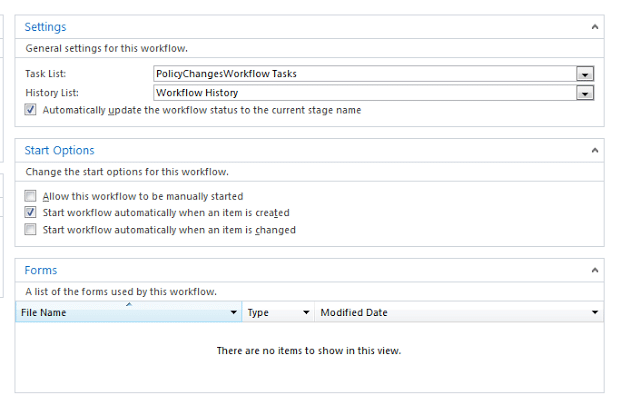The image size is (640, 405).
Task: Toggle automatically update workflow status checkbox
Action: pyautogui.click(x=30, y=110)
